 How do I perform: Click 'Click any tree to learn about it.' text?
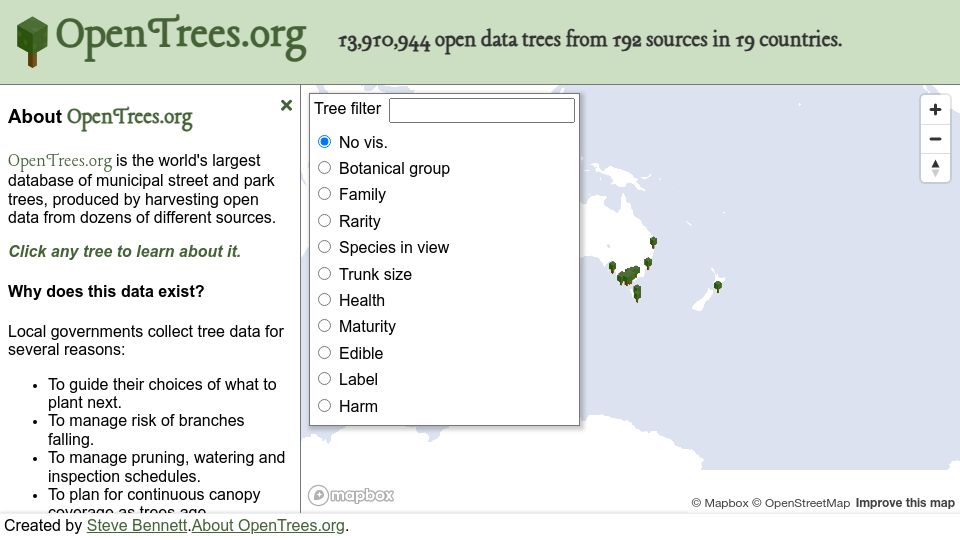[124, 252]
